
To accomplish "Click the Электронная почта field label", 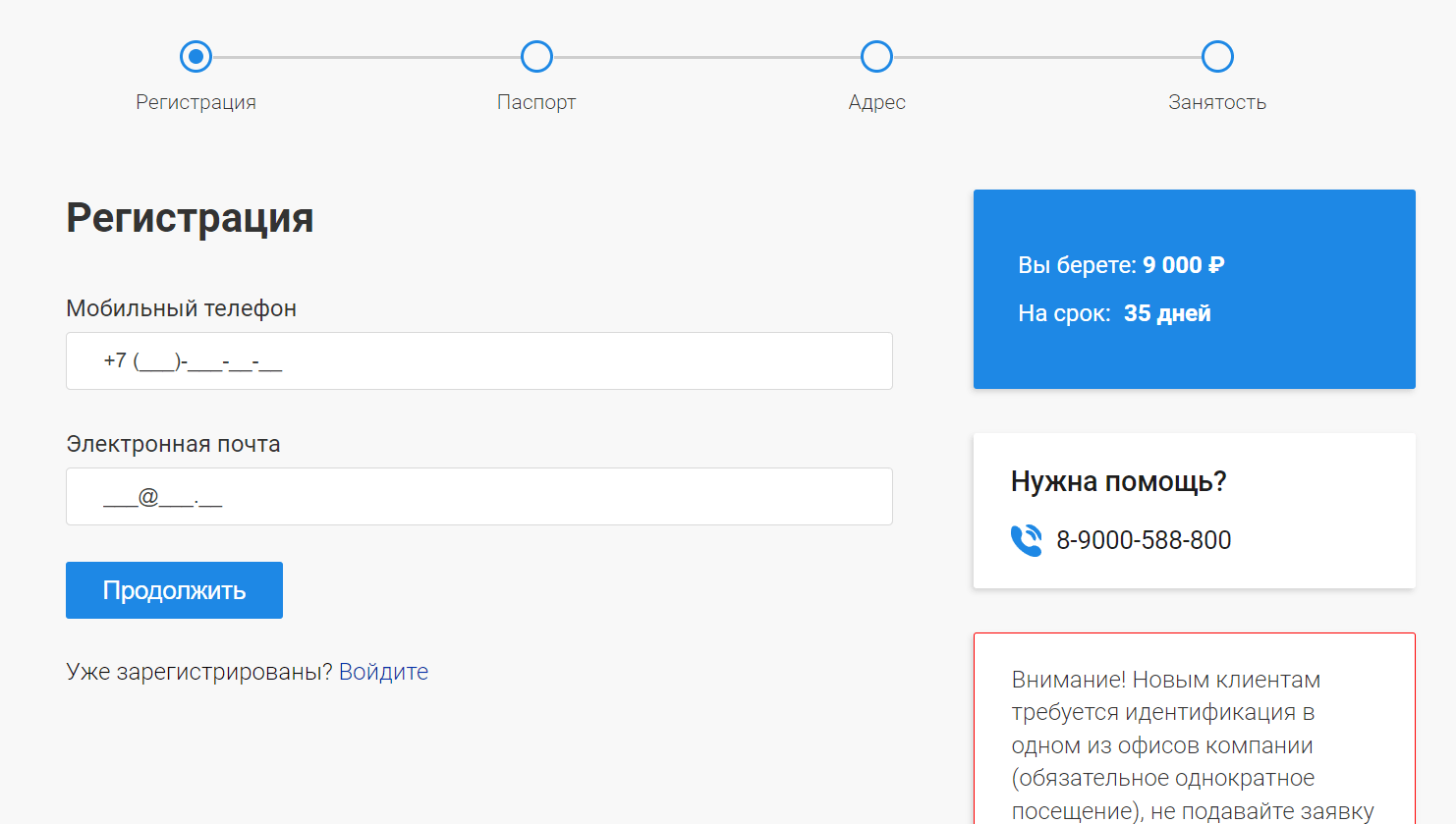I will point(173,444).
